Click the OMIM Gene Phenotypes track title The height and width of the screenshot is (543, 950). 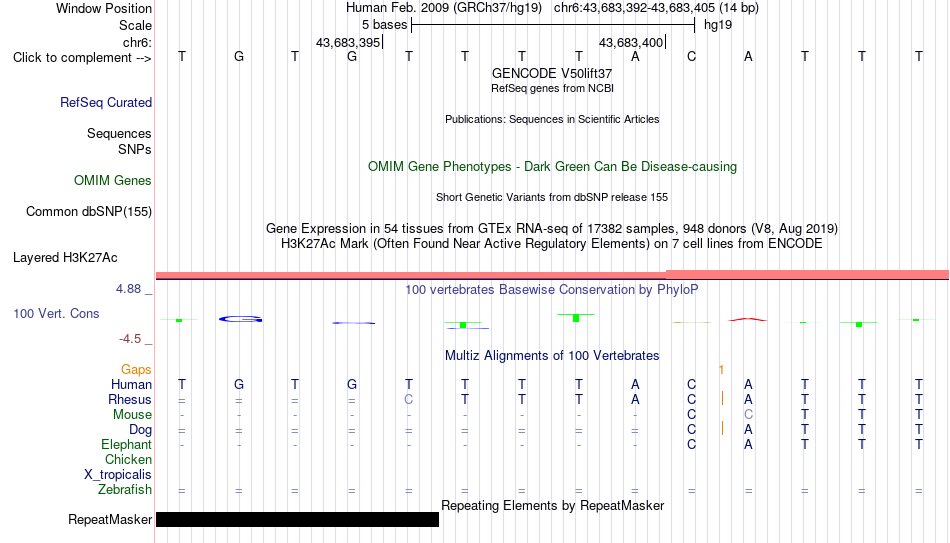coord(552,167)
